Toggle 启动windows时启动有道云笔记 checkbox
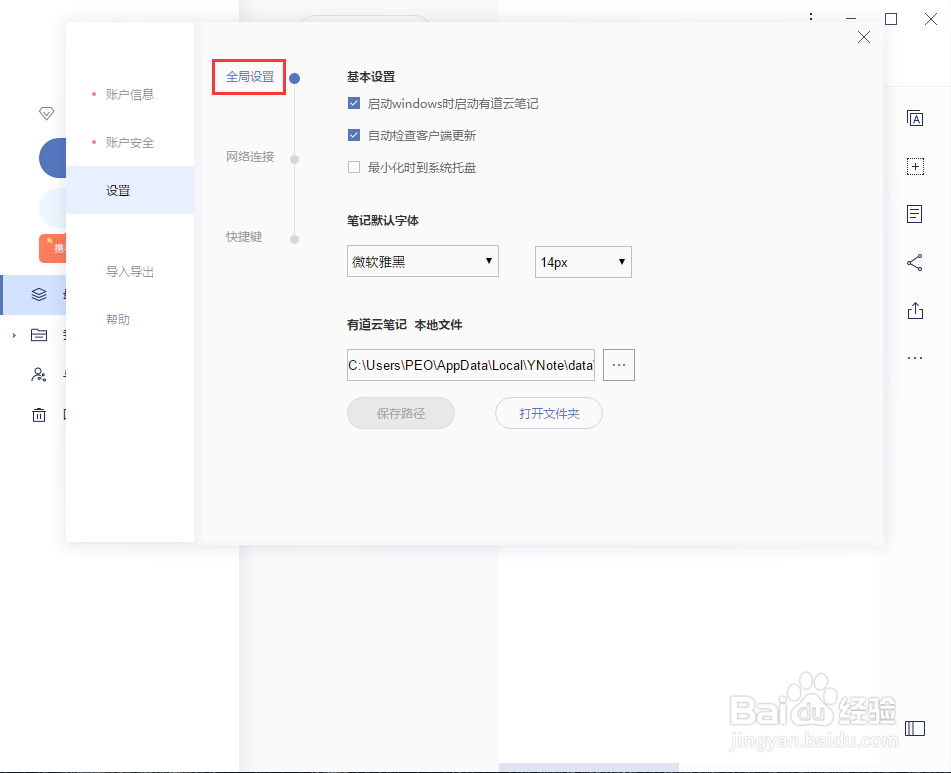This screenshot has width=951, height=773. 354,104
